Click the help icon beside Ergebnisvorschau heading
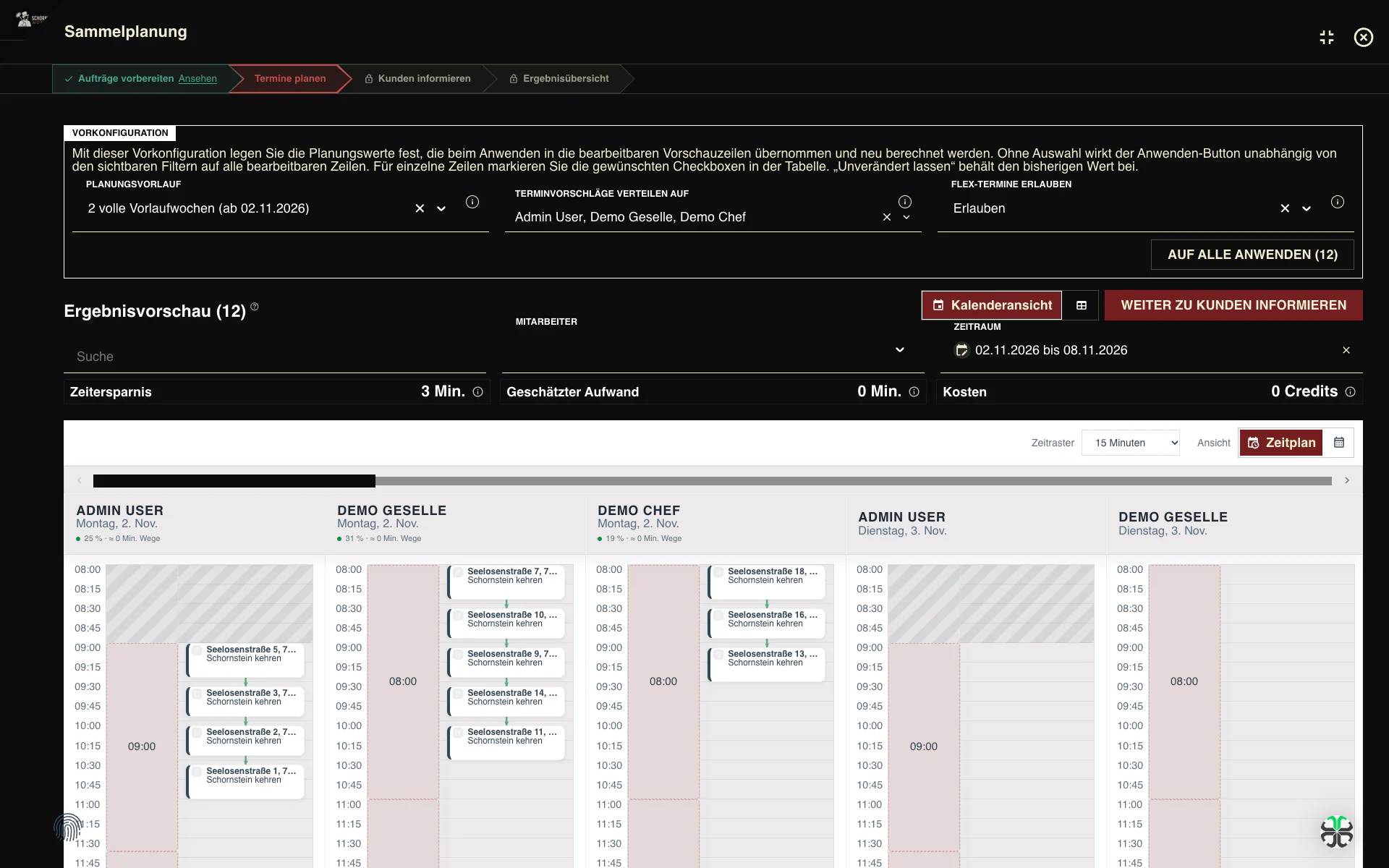Image resolution: width=1389 pixels, height=868 pixels. 255,307
